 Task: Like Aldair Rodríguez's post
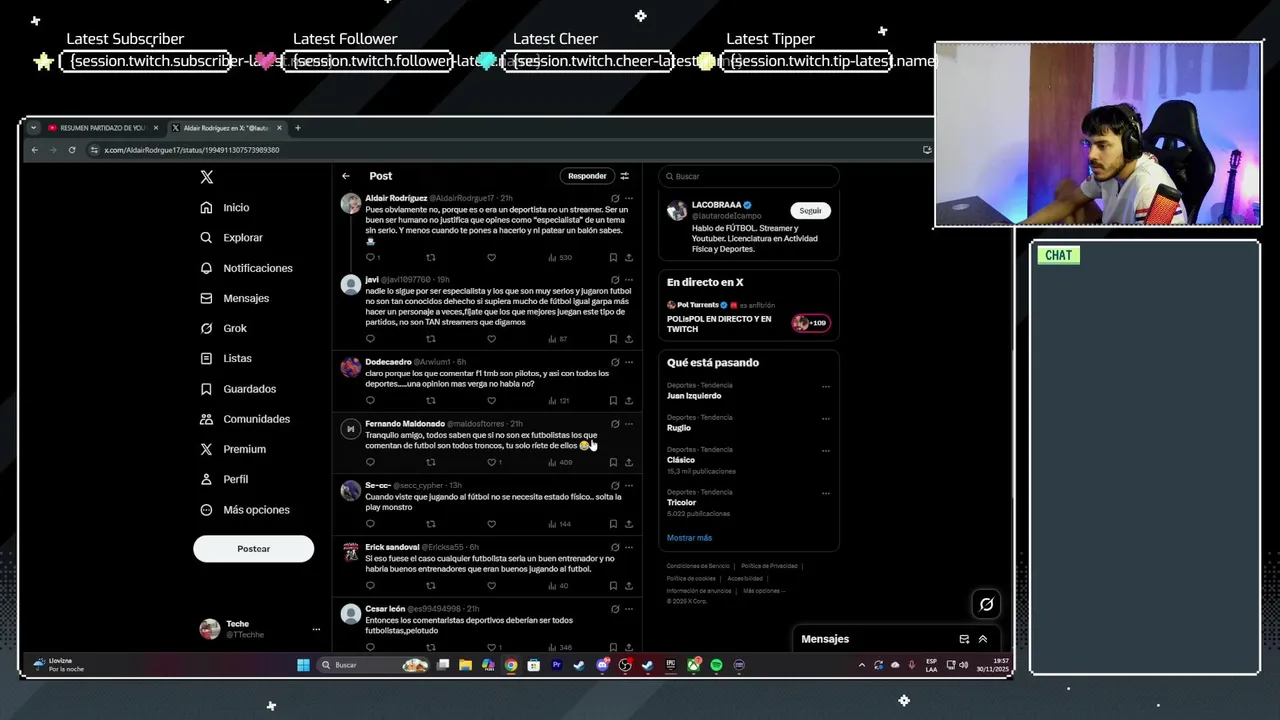(491, 257)
